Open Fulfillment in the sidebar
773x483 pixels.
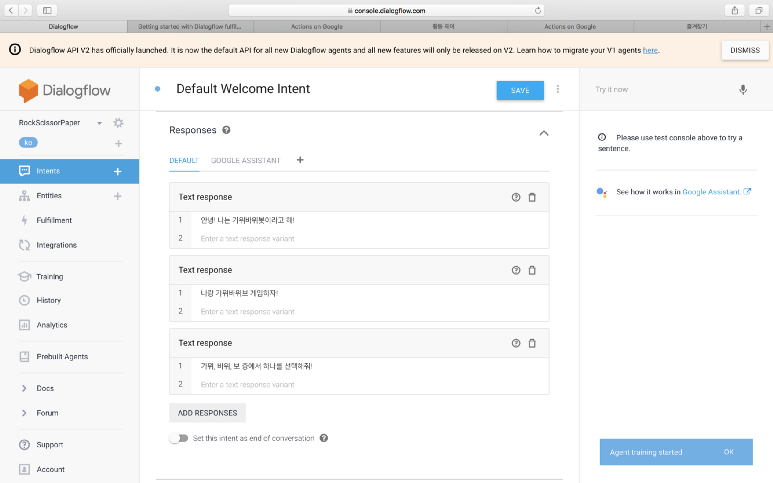pyautogui.click(x=54, y=220)
